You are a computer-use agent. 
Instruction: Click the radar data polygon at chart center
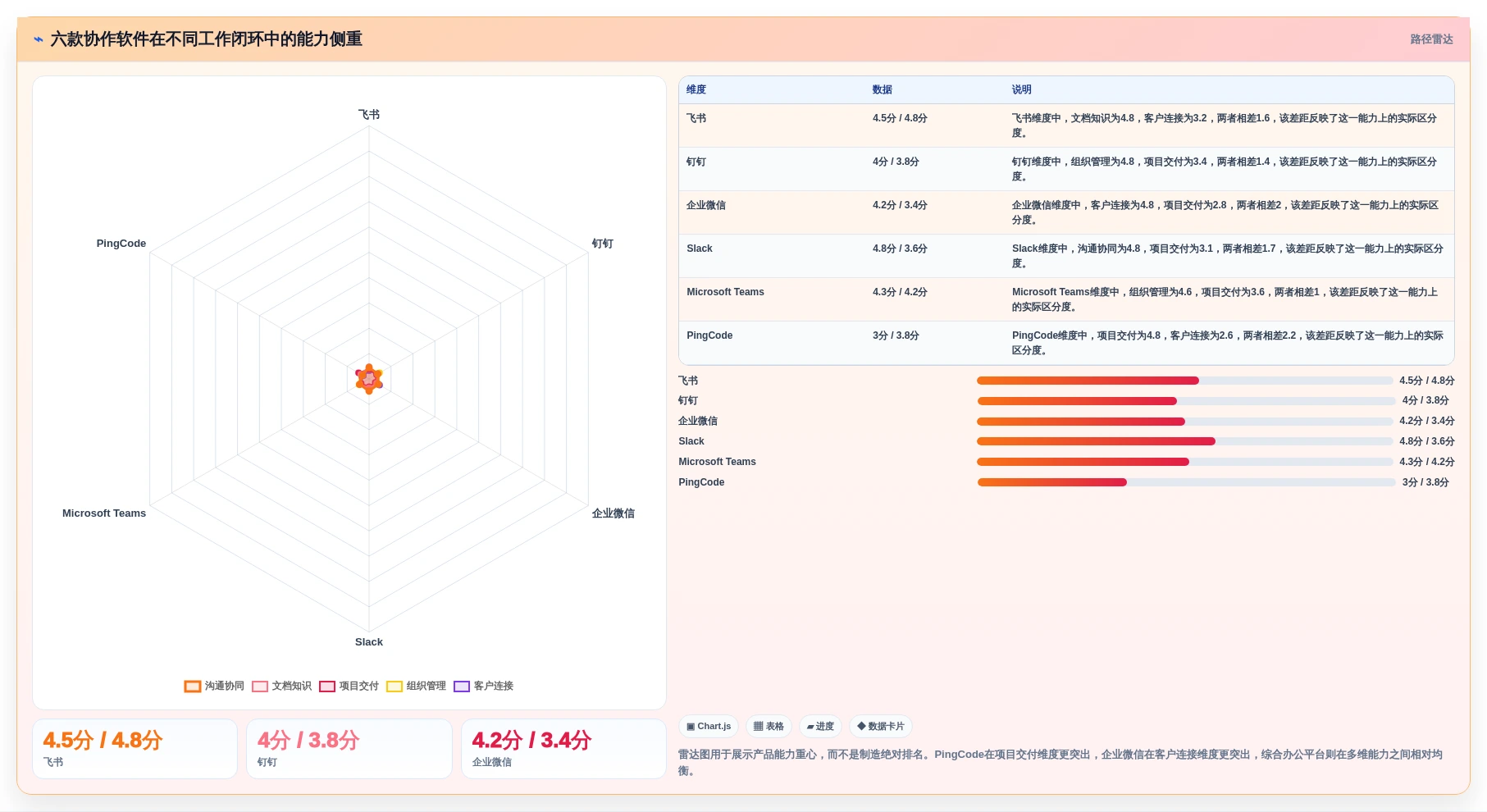[x=369, y=379]
